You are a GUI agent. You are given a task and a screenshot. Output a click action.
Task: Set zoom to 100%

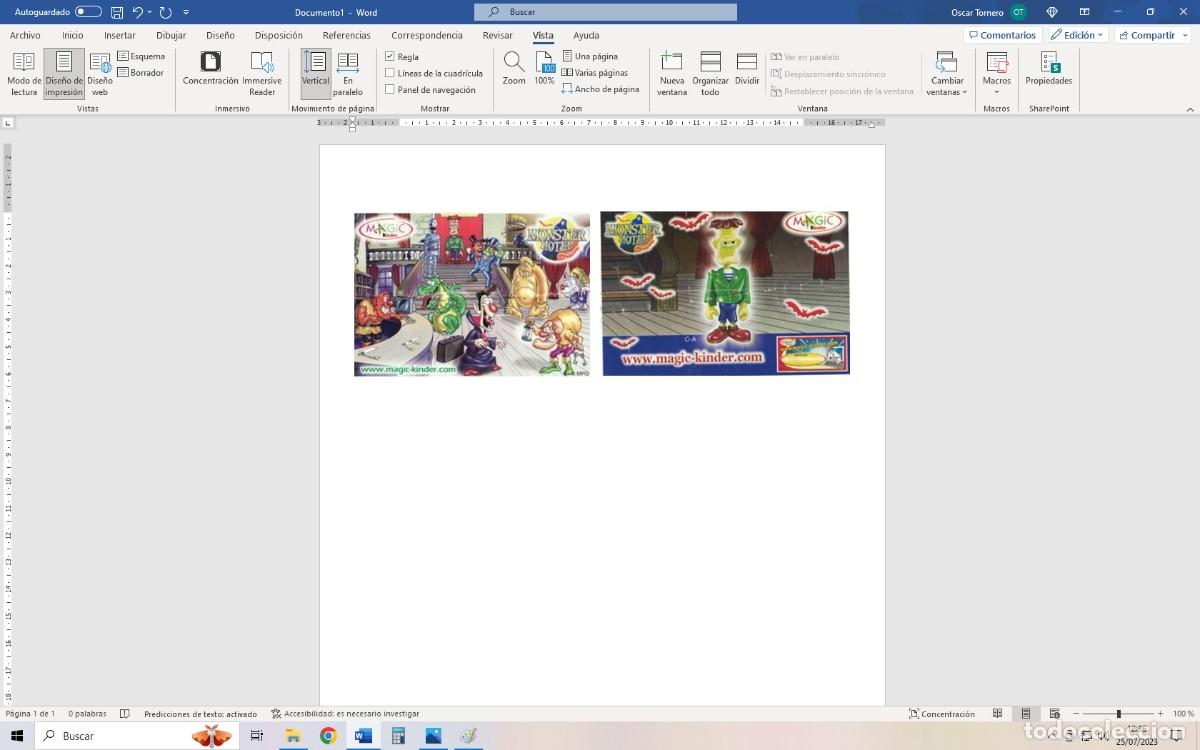click(544, 68)
